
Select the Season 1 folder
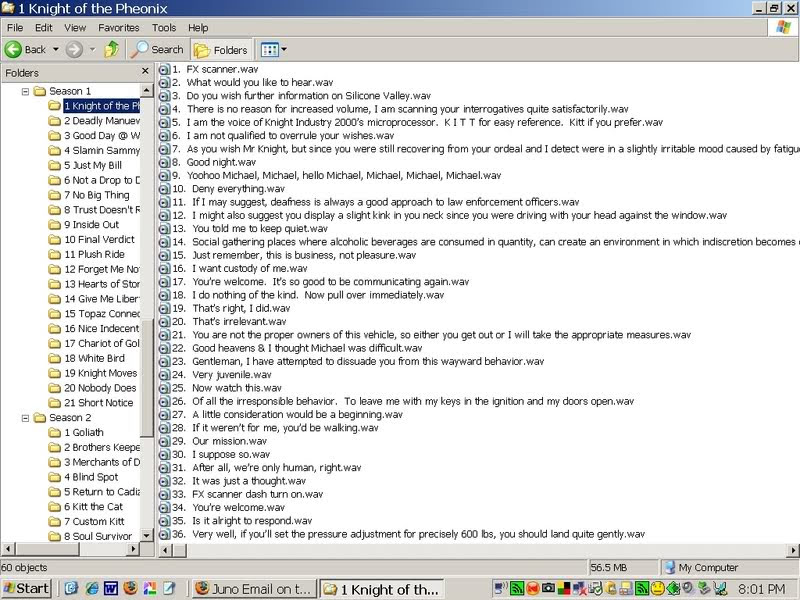[70, 91]
